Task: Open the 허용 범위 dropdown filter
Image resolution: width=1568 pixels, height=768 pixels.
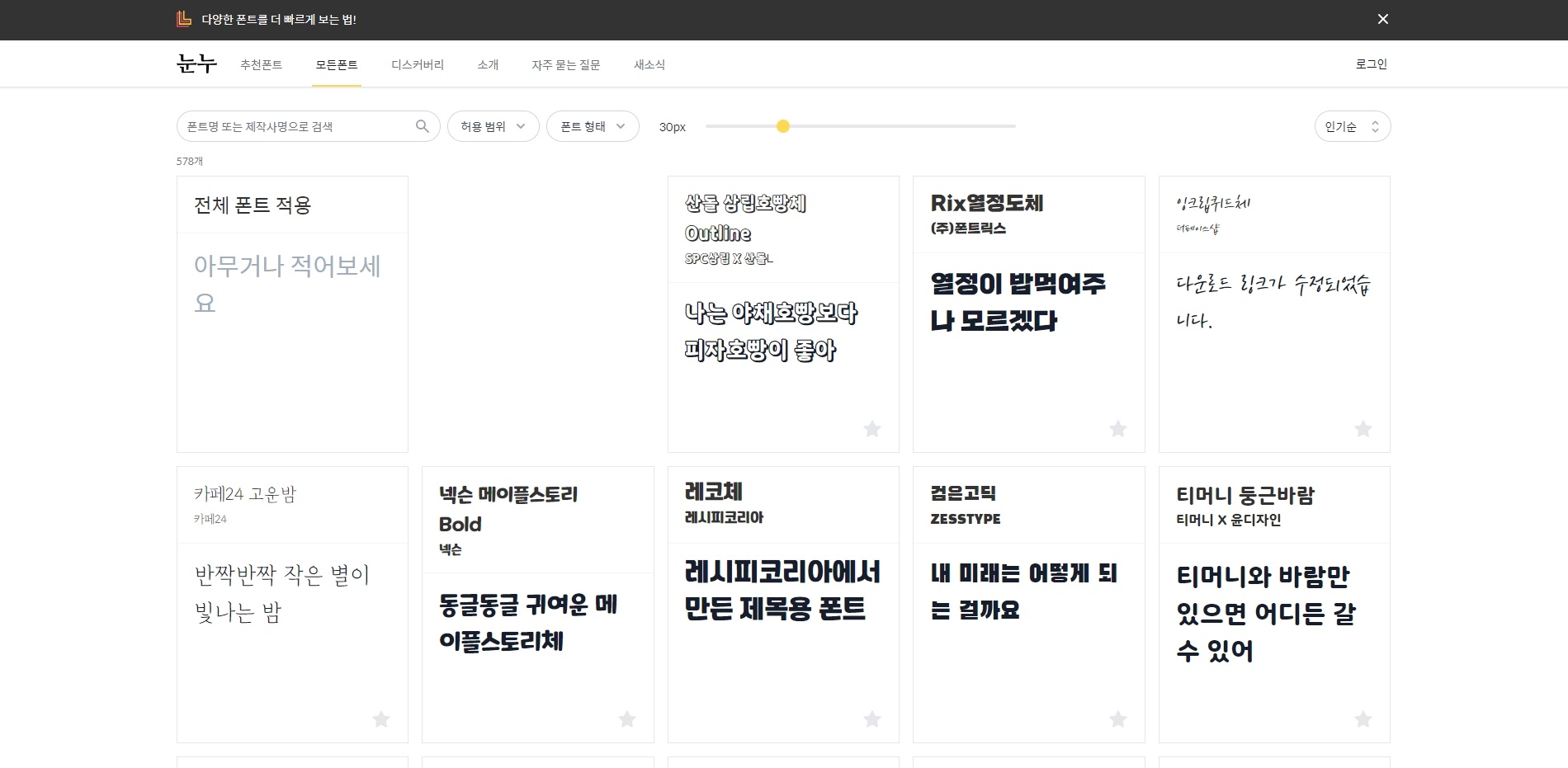Action: pos(494,126)
